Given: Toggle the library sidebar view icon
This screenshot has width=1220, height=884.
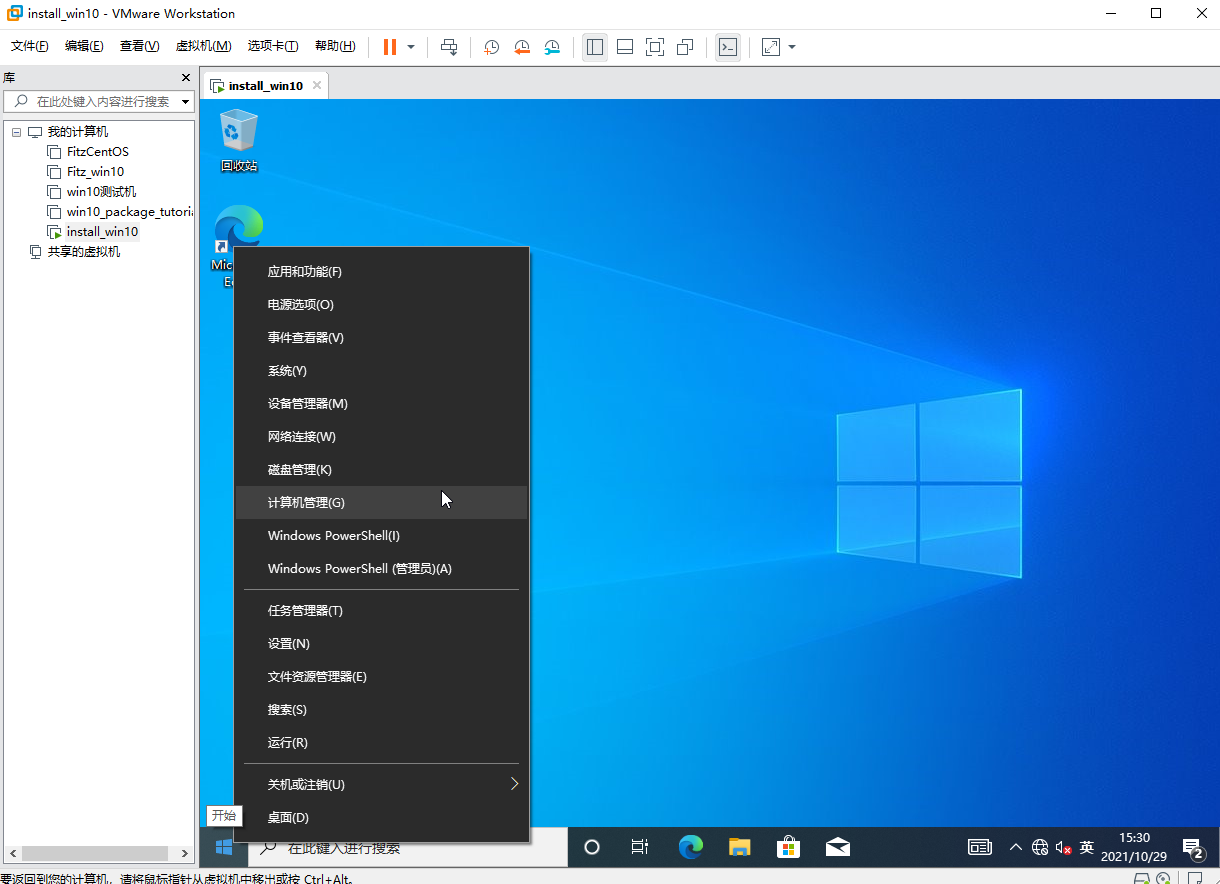Looking at the screenshot, I should point(595,47).
